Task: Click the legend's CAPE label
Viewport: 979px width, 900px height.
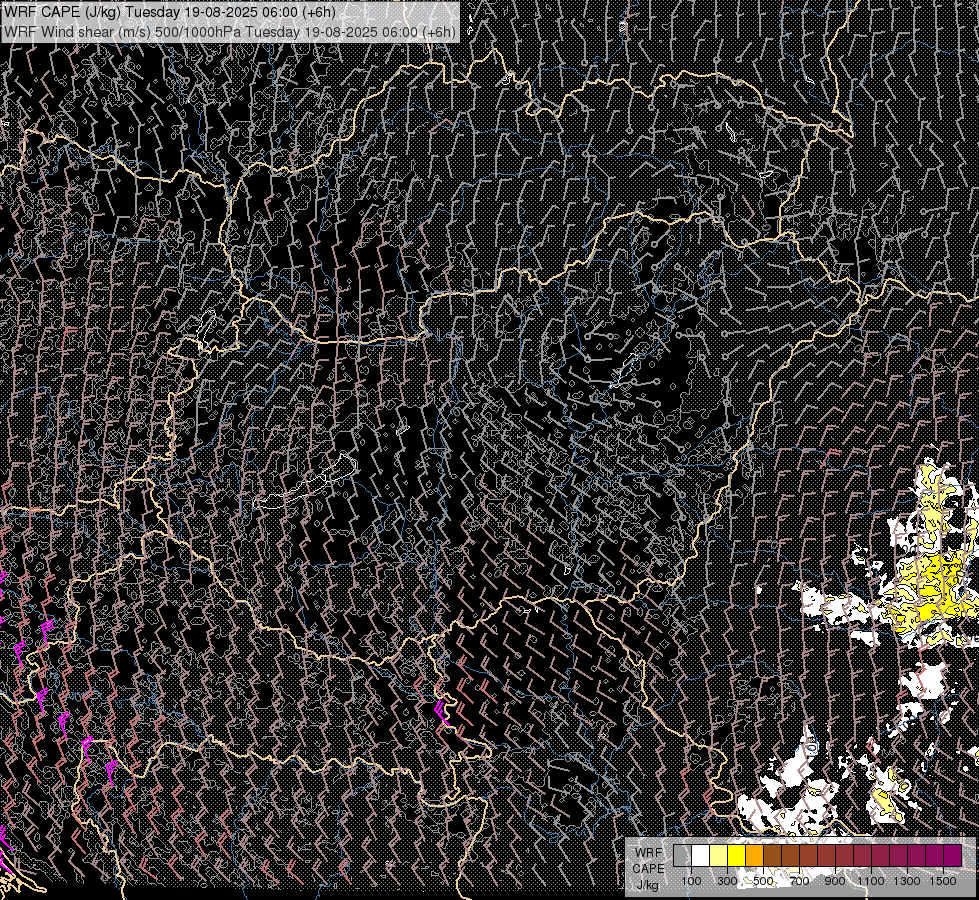Action: tap(648, 869)
